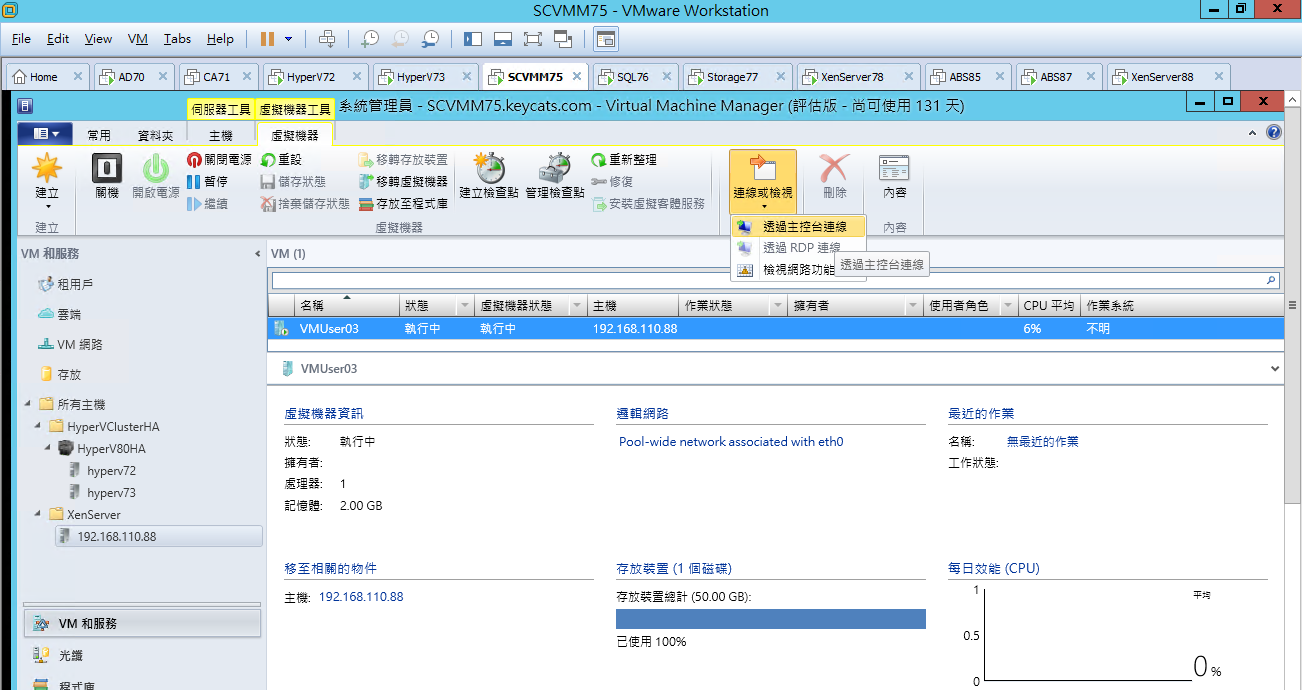Click the 存放至程式庫 store in library icon
Viewport: 1302px width, 690px height.
click(367, 204)
